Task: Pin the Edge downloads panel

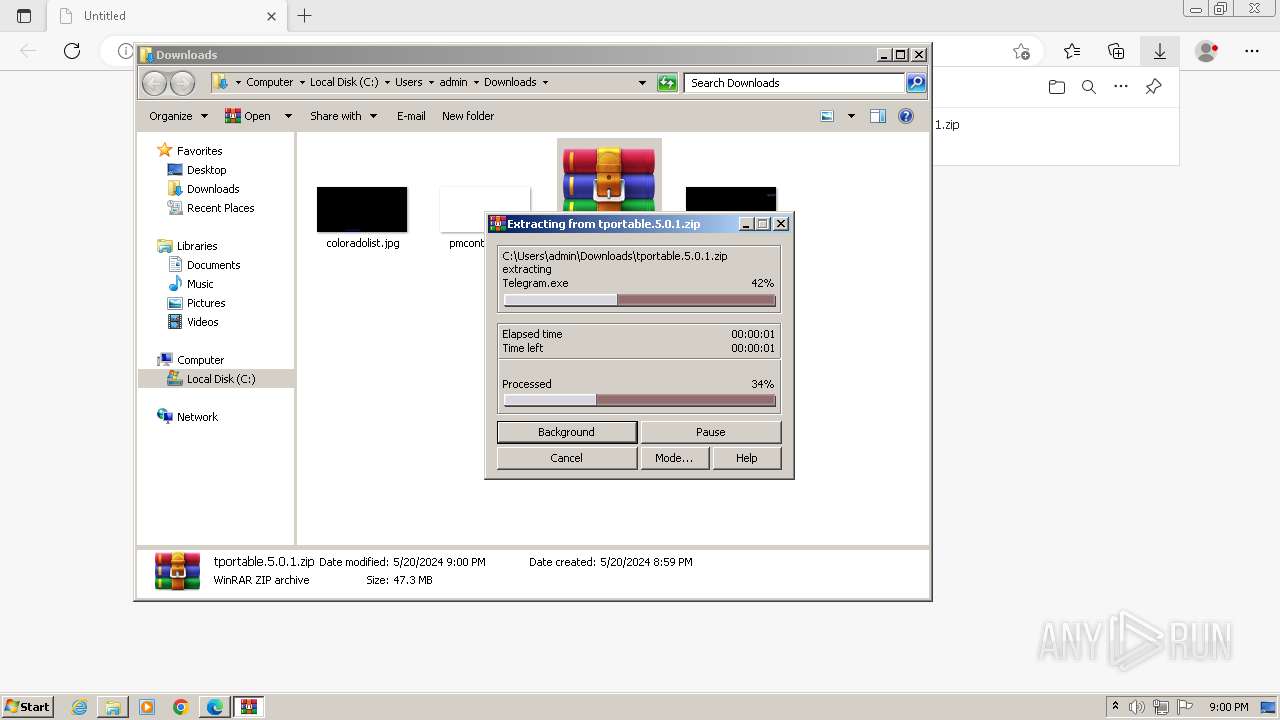Action: point(1153,87)
